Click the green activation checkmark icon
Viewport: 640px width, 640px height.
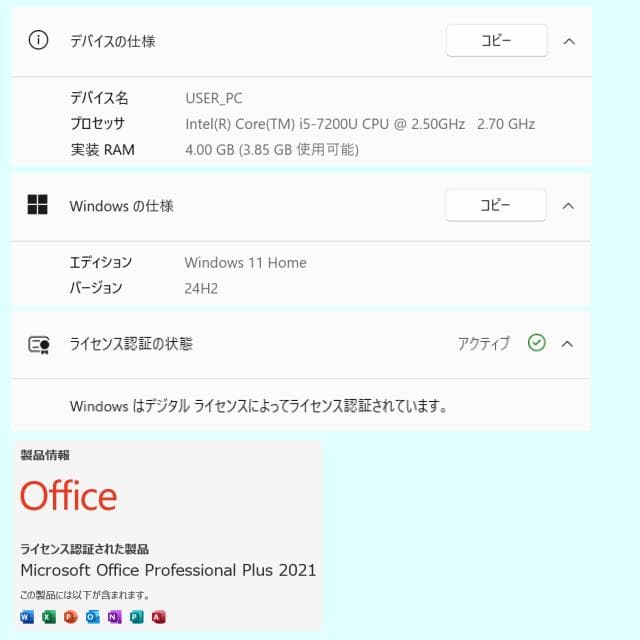point(536,342)
